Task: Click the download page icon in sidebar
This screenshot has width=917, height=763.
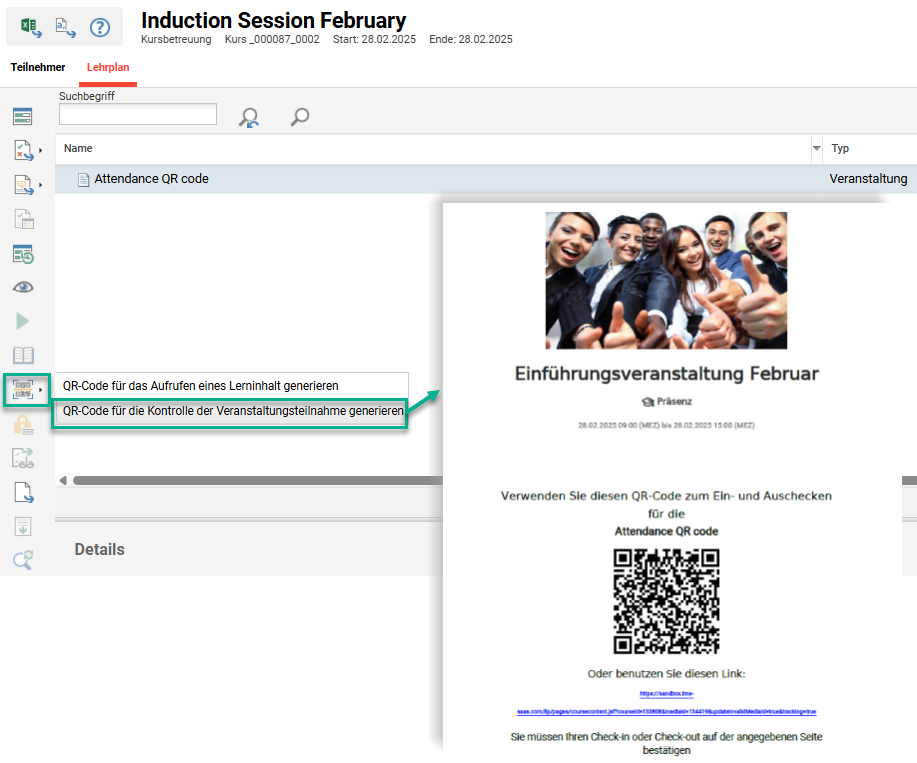Action: 23,526
